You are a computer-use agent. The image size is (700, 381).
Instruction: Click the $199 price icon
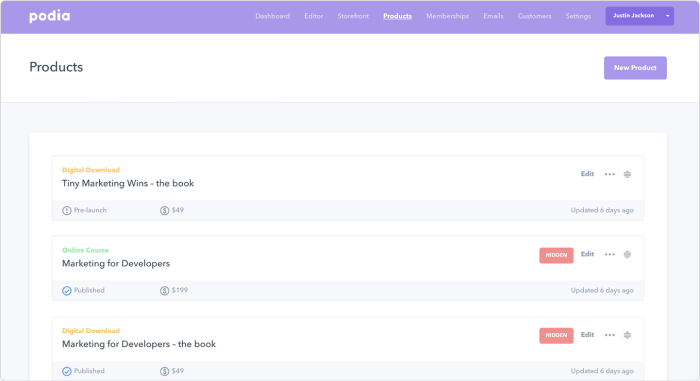tap(164, 291)
